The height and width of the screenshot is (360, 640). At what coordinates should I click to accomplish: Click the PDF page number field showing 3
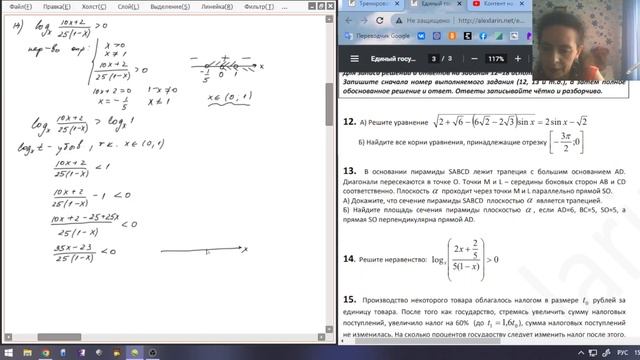coord(433,59)
